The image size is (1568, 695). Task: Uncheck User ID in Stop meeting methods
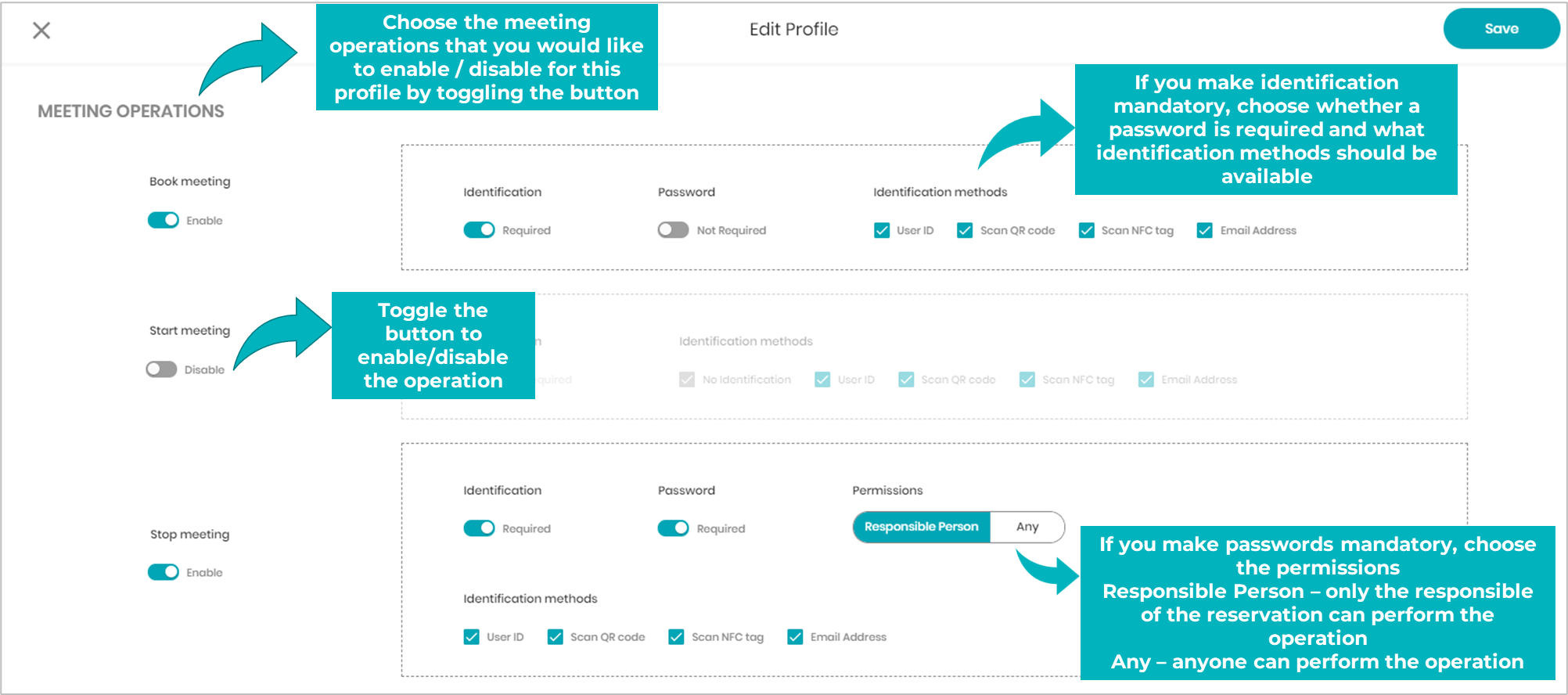pyautogui.click(x=471, y=636)
